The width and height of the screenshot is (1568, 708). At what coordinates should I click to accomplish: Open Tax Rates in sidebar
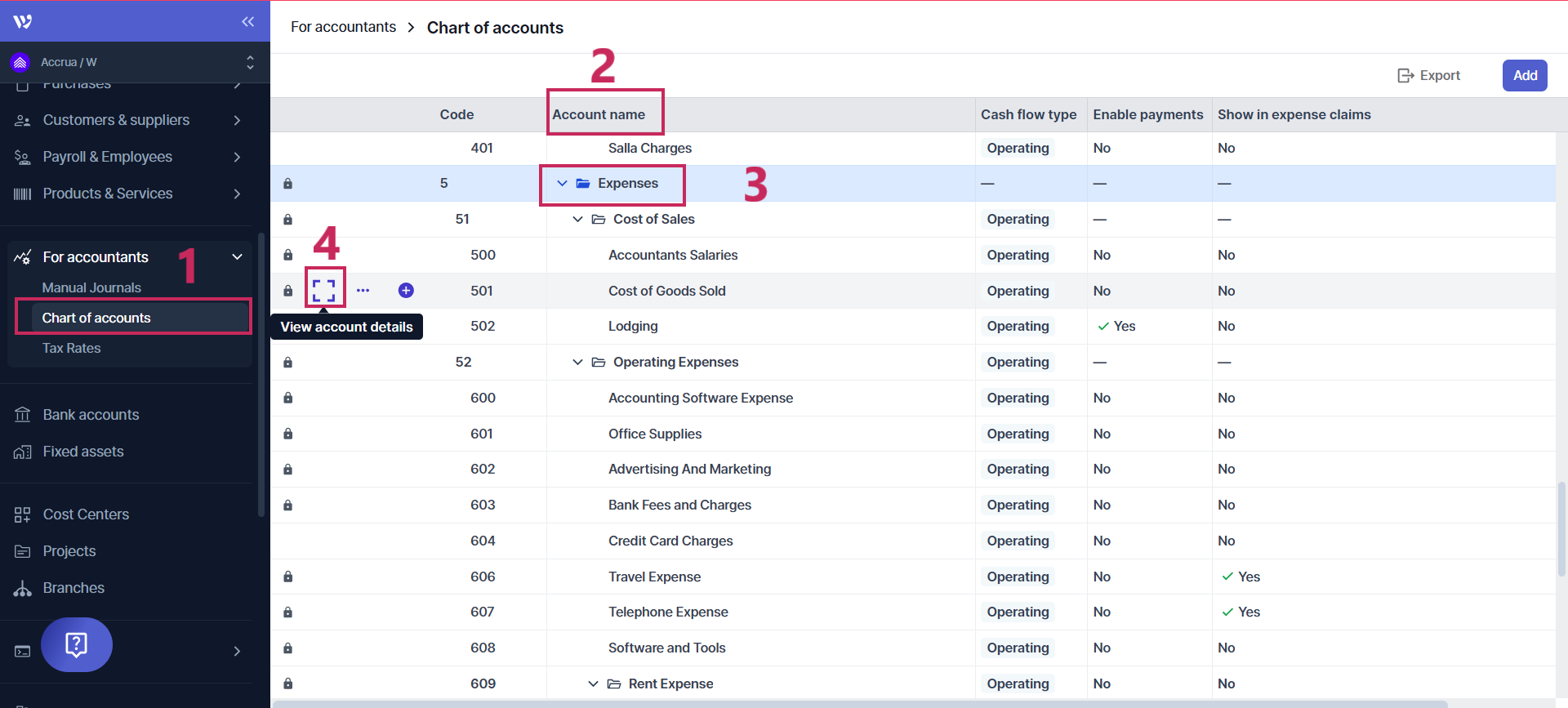tap(72, 348)
